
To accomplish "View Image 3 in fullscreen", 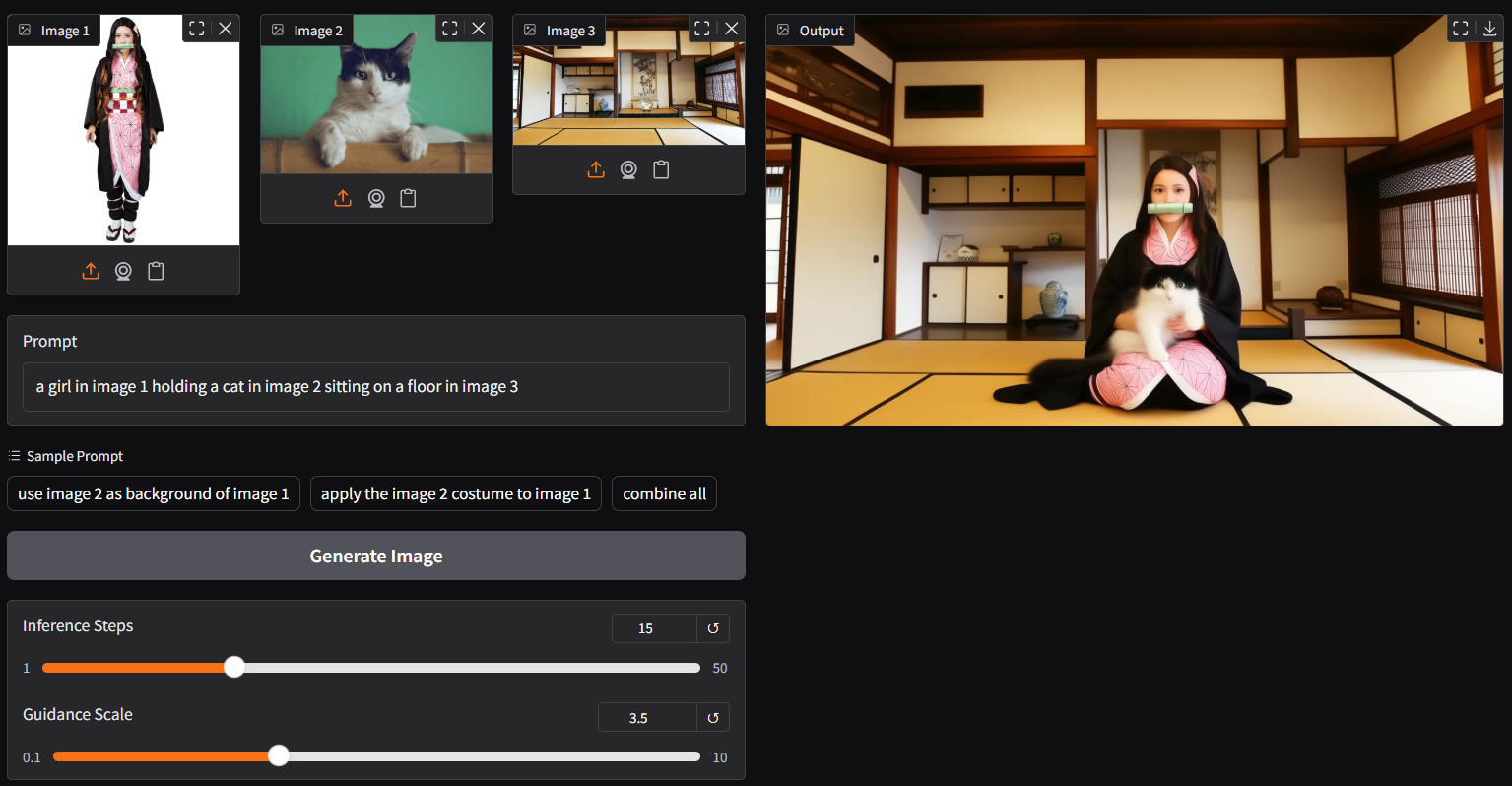I will click(x=702, y=29).
